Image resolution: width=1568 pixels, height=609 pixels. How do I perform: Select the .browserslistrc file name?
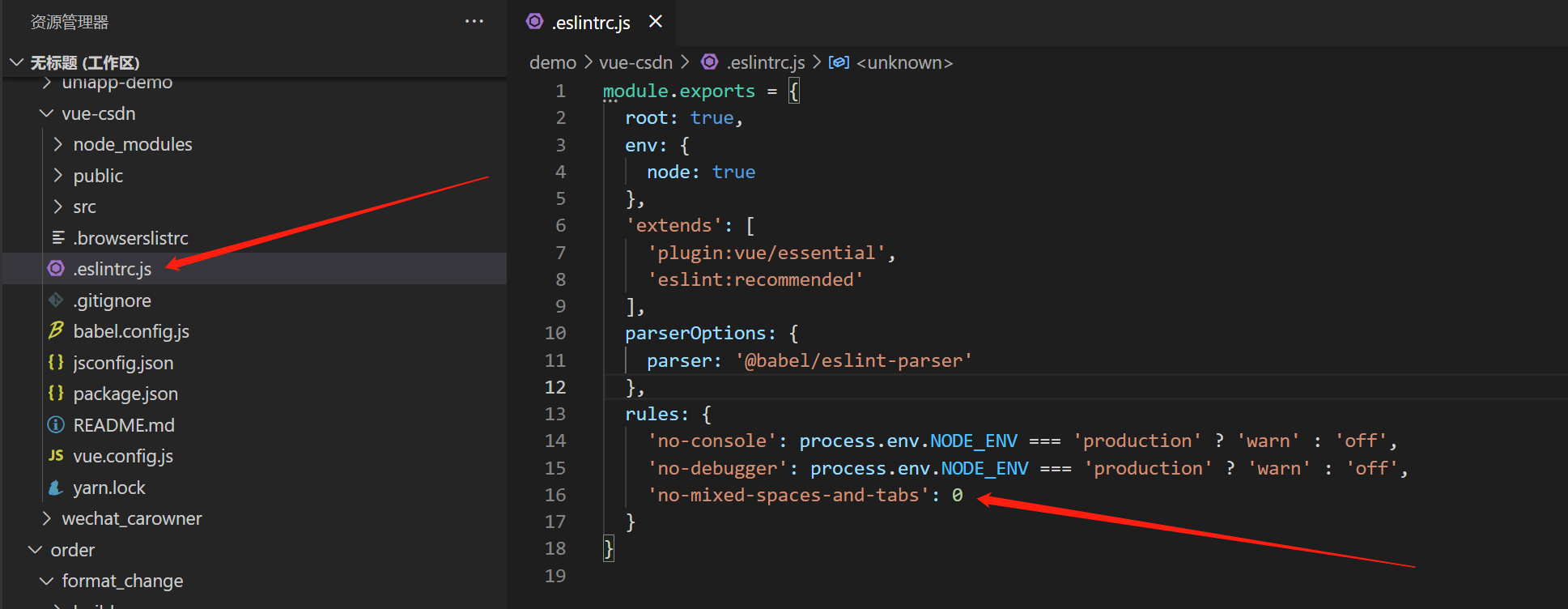pos(130,238)
